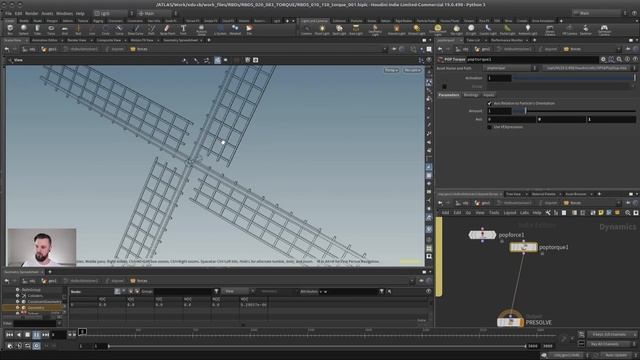The height and width of the screenshot is (360, 640).
Task: Click the PRESOLVE output node
Action: tap(510, 322)
